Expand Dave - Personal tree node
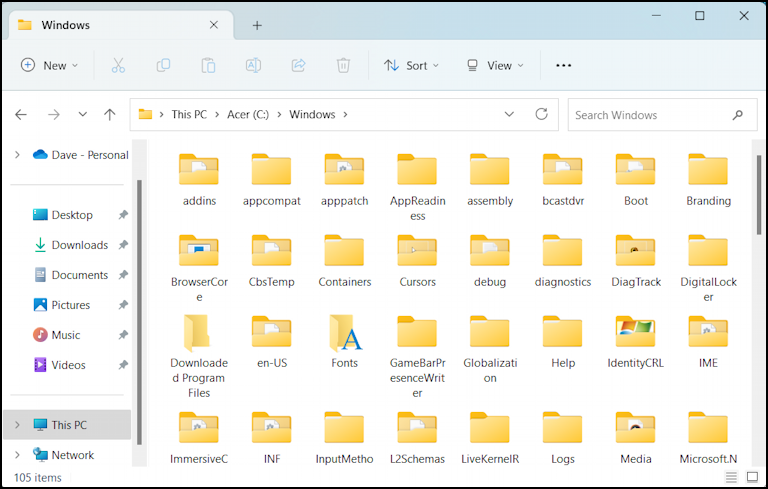The height and width of the screenshot is (489, 768). point(17,155)
